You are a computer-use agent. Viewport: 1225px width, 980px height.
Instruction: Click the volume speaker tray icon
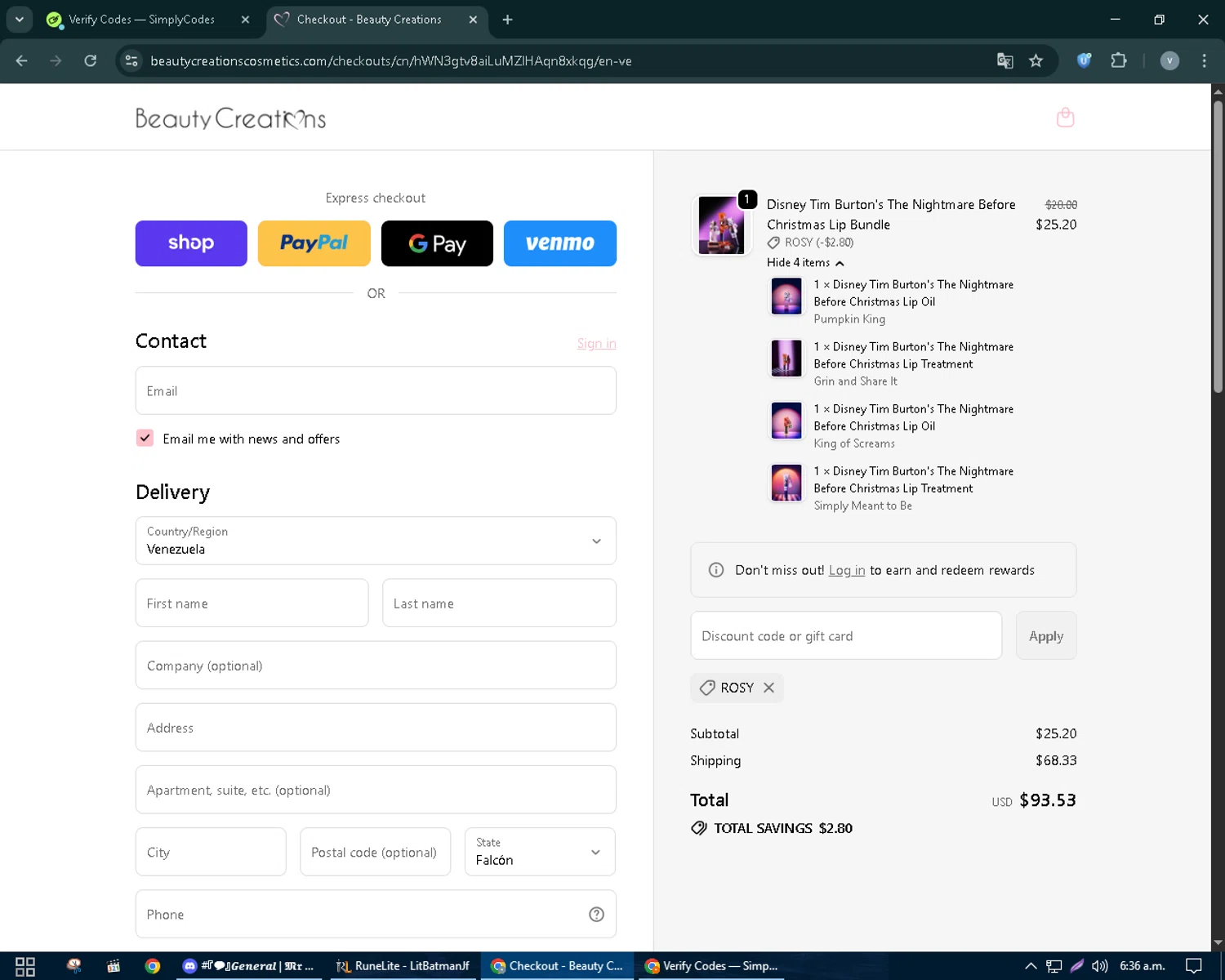click(1100, 966)
